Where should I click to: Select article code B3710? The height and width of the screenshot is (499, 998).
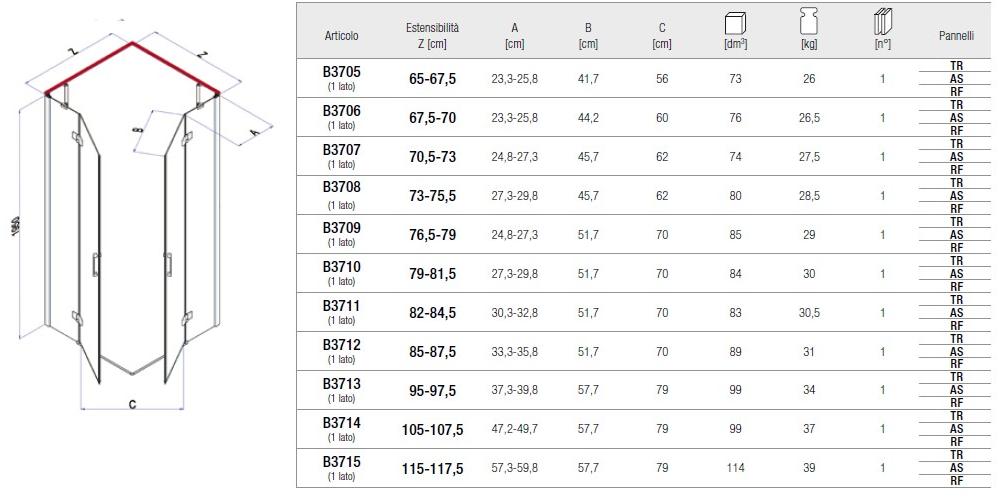(341, 267)
